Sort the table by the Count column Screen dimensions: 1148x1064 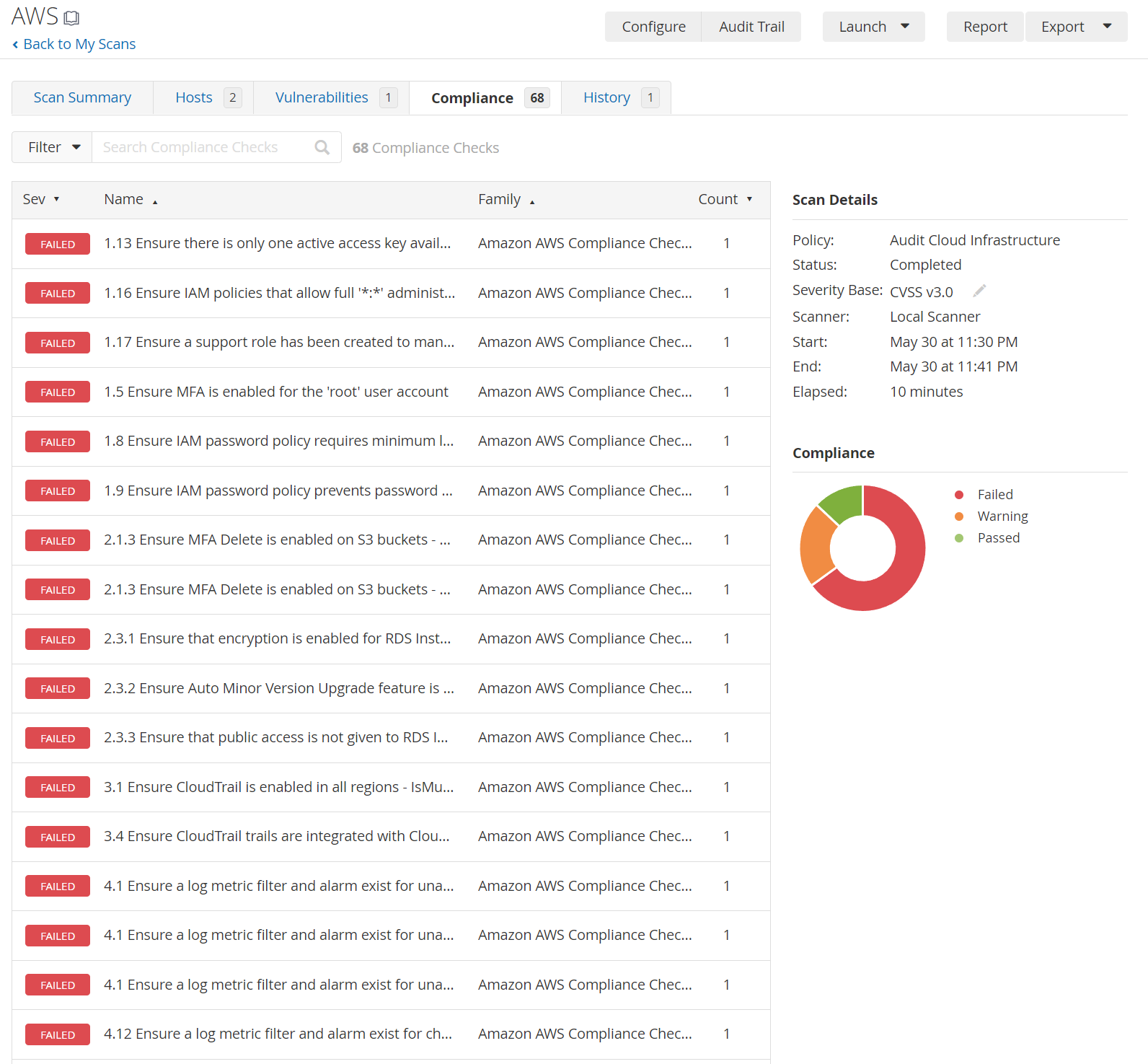pyautogui.click(x=725, y=199)
